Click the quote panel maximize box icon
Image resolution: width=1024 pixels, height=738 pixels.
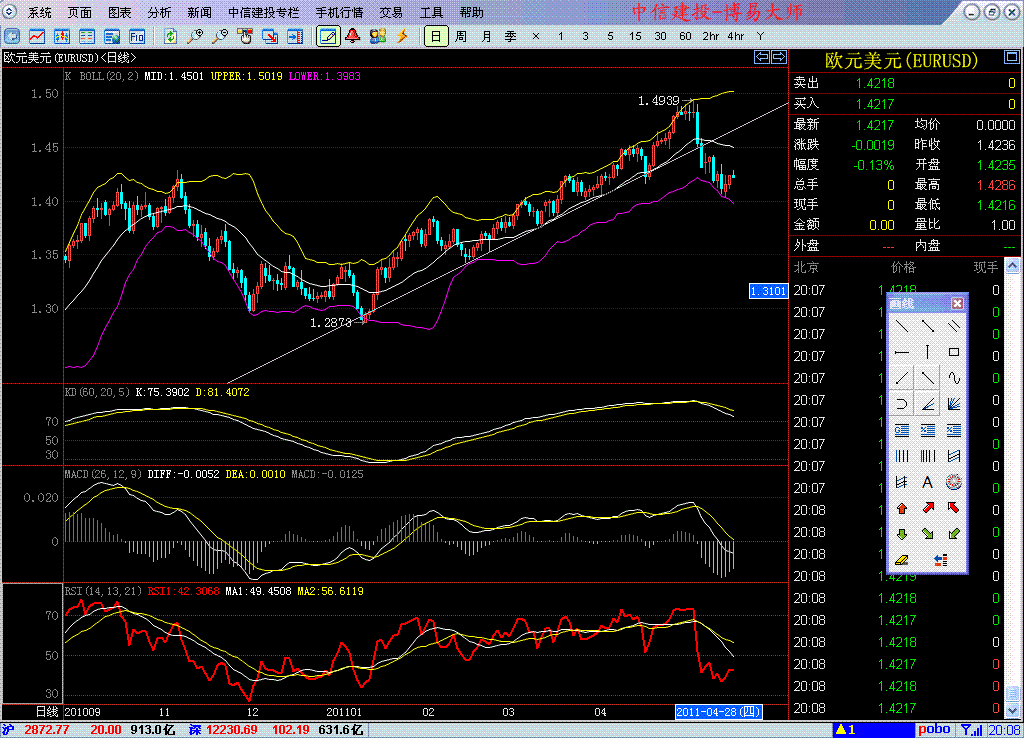click(1012, 57)
